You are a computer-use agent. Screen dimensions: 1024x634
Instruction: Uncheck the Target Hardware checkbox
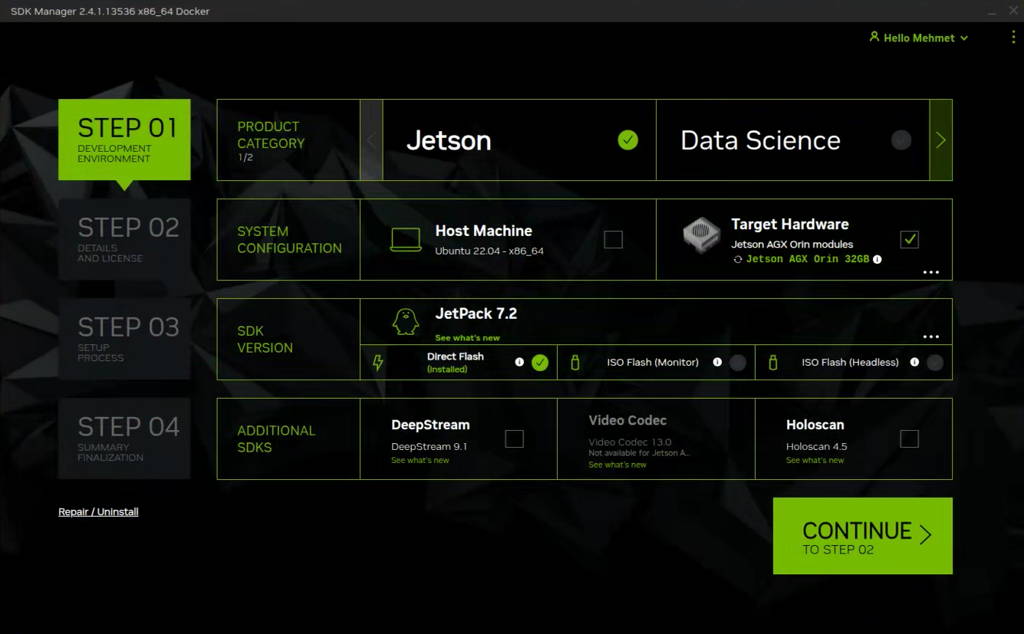[909, 240]
